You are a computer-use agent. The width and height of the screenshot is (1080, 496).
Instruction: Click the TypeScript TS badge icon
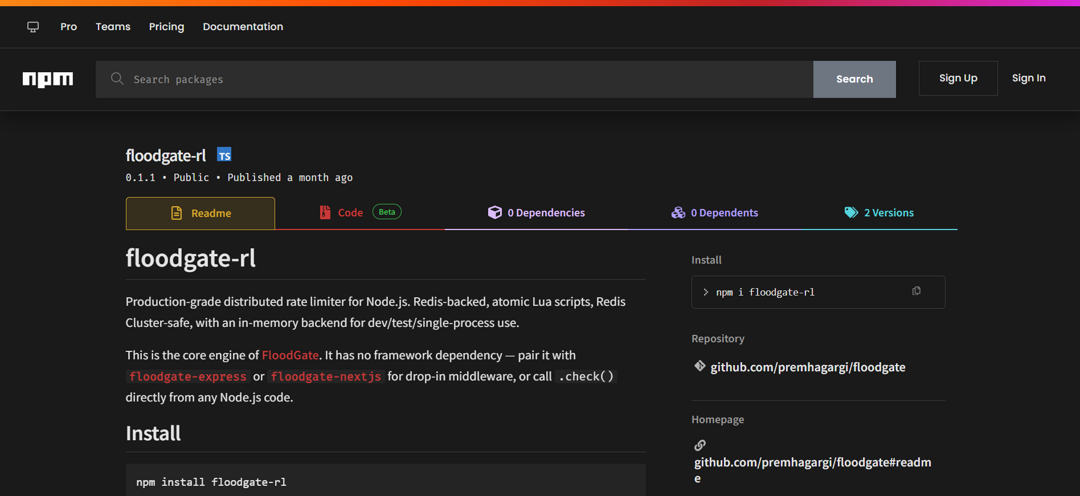224,155
